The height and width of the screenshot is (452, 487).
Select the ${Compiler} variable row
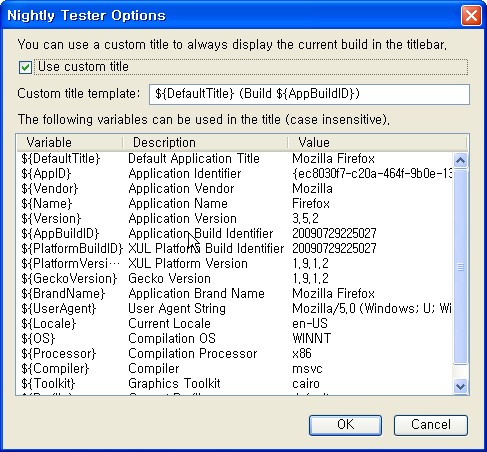235,368
